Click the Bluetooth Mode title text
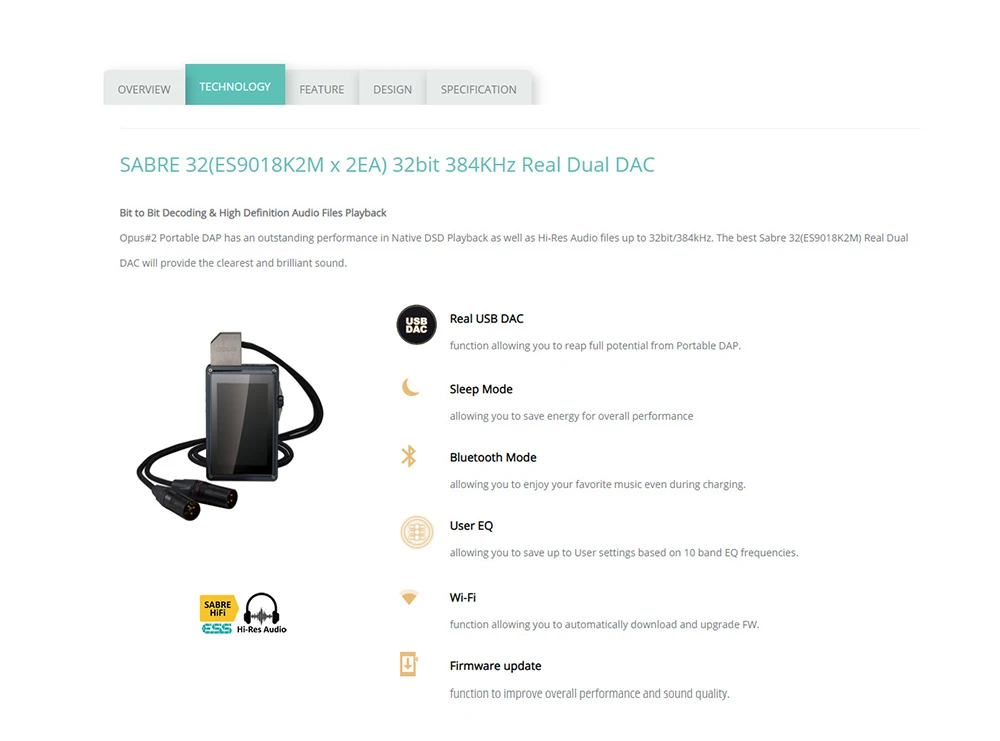 (493, 457)
